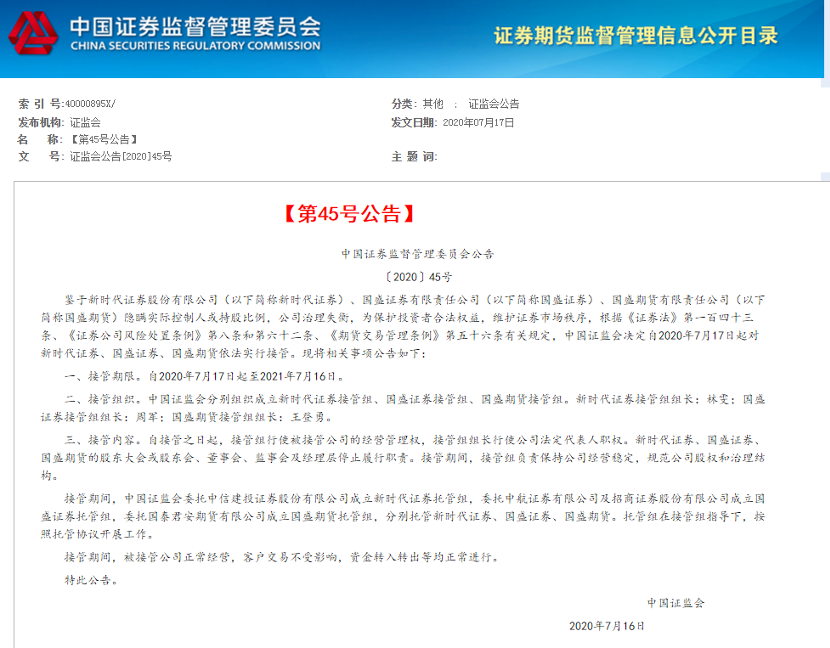Click the paragraph starting 二、接管组织
This screenshot has height=648, width=830.
point(400,406)
